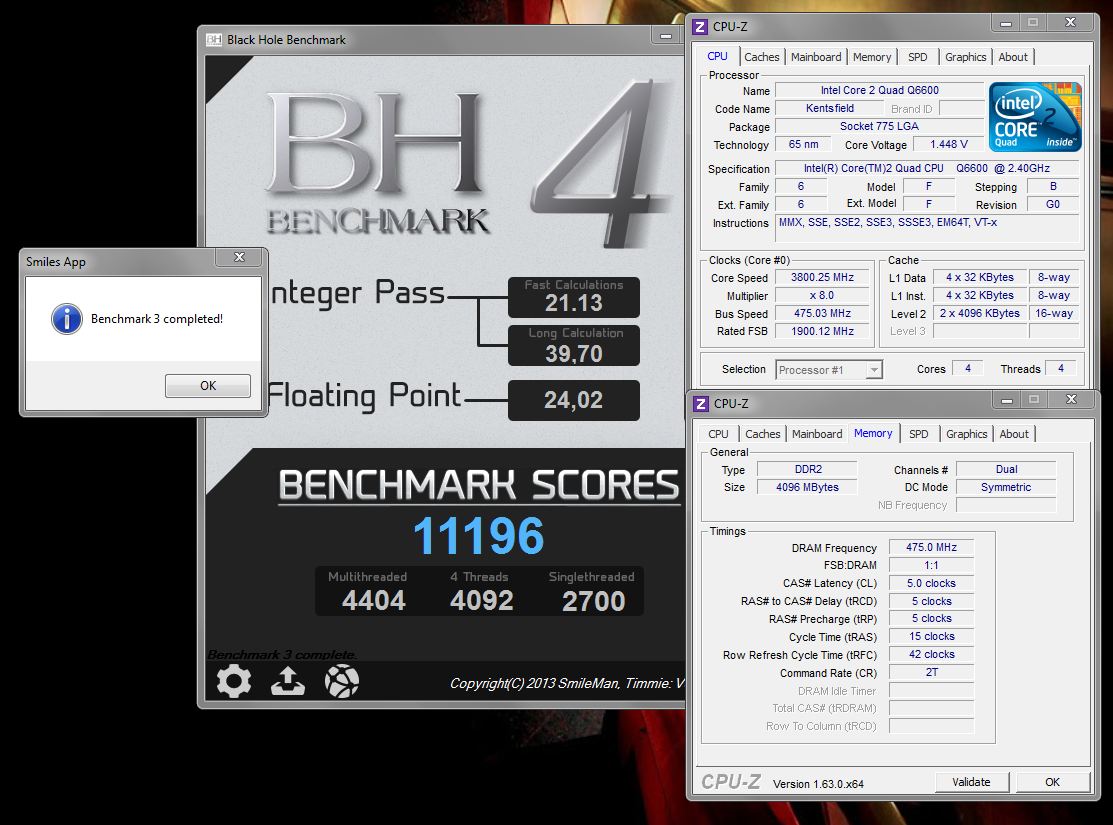The height and width of the screenshot is (825, 1113).
Task: Open the globe web icon in benchmark
Action: click(x=342, y=682)
